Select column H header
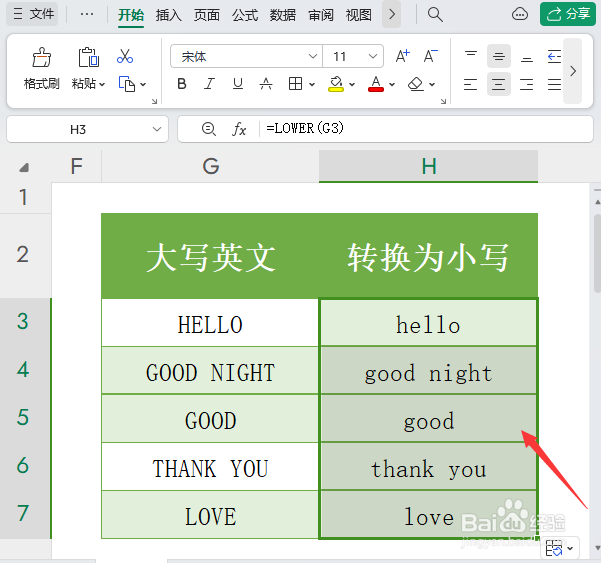The height and width of the screenshot is (563, 601). click(x=429, y=166)
